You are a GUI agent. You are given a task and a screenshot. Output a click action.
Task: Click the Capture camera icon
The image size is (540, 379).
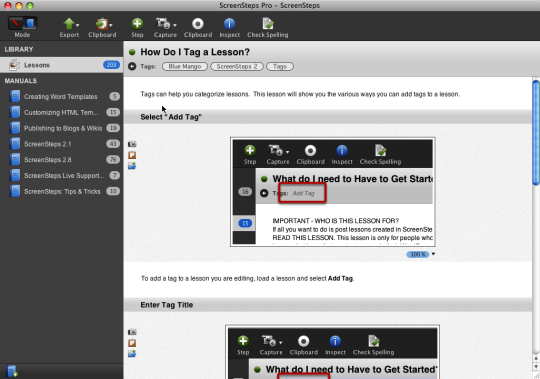[163, 24]
